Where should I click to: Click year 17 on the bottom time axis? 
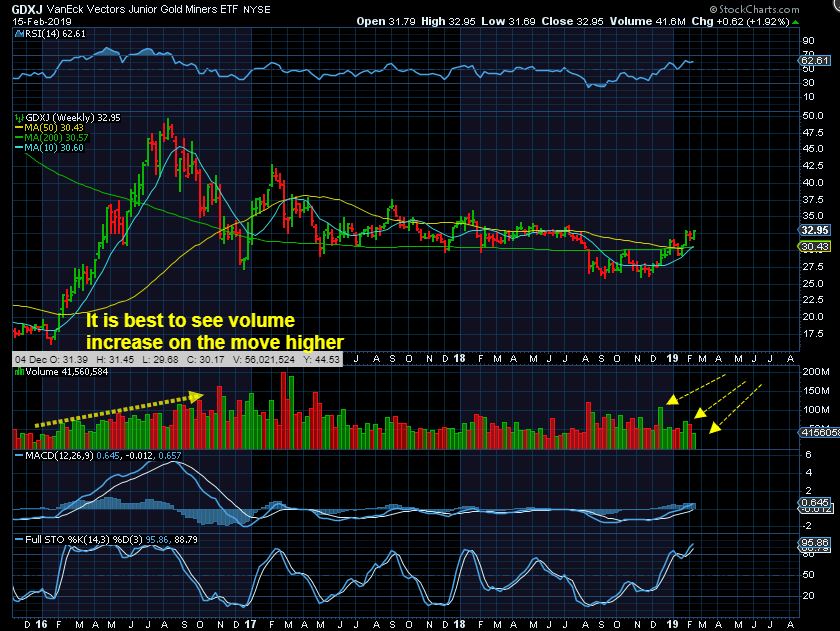coord(250,625)
